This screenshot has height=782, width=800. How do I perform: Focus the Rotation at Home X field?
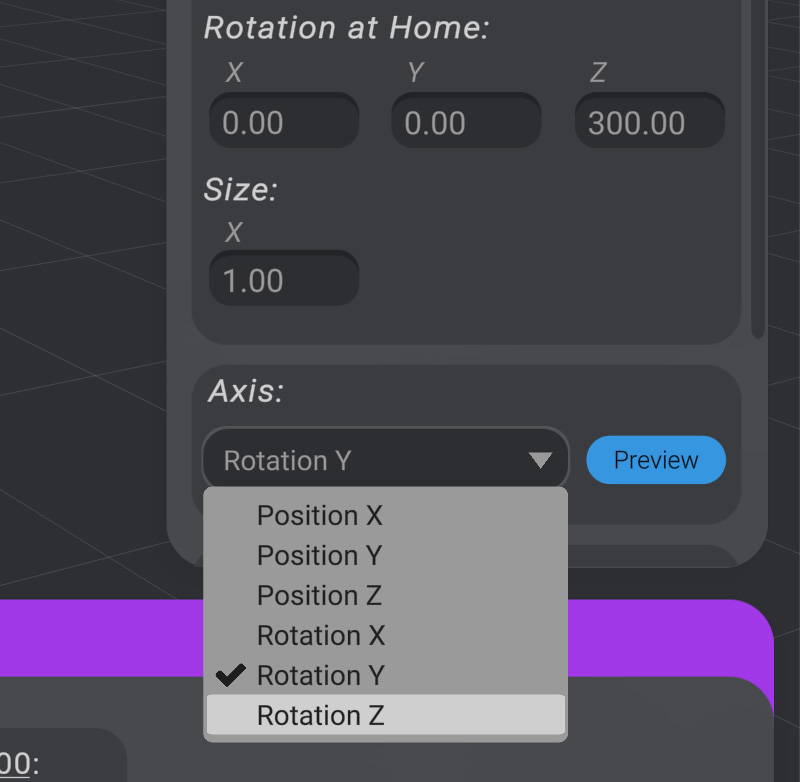[283, 123]
